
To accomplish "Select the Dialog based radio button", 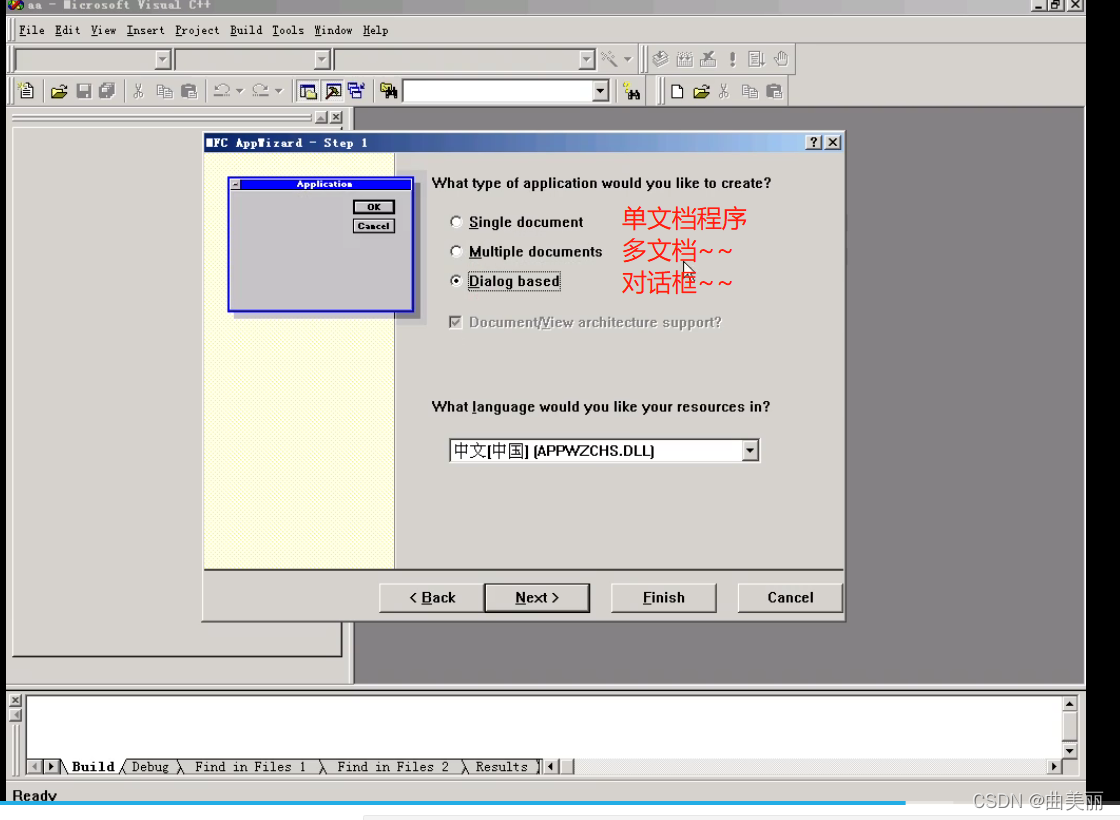I will (456, 281).
